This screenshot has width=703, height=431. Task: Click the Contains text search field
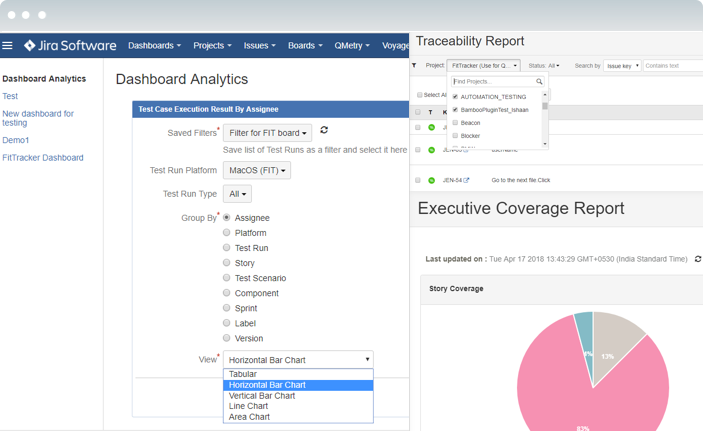coord(673,66)
